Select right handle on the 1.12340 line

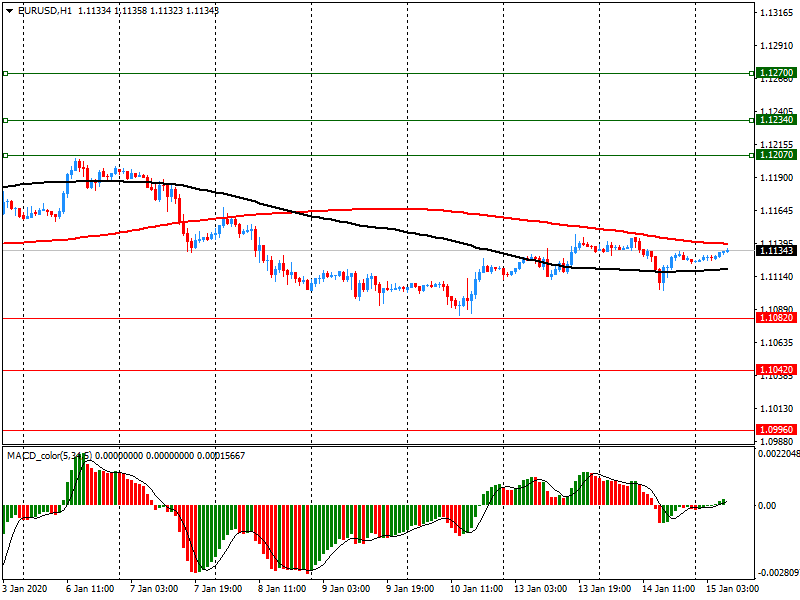pos(751,120)
